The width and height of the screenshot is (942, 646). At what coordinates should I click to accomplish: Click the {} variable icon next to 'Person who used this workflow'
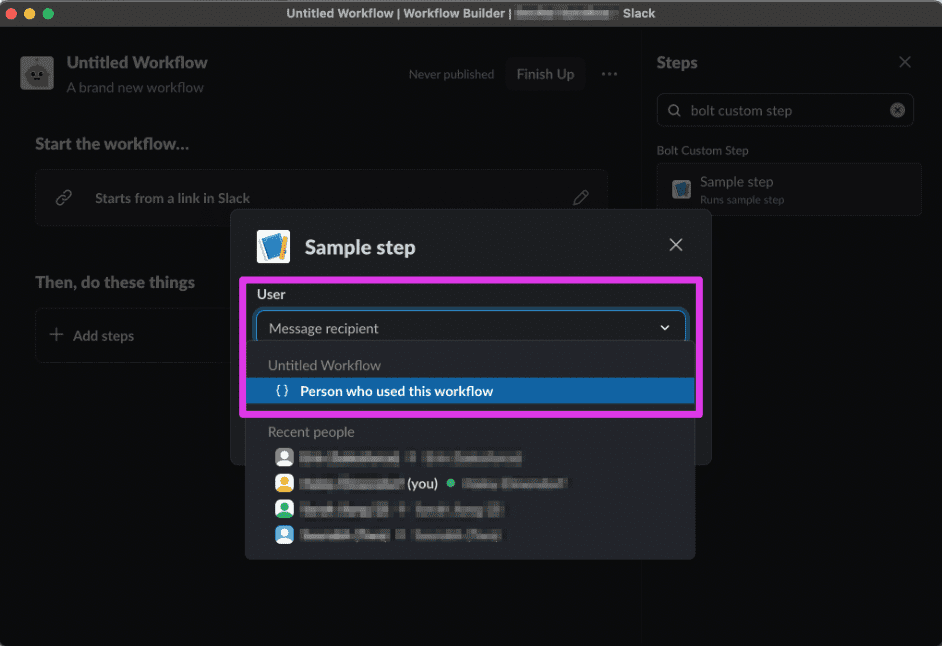click(x=283, y=390)
